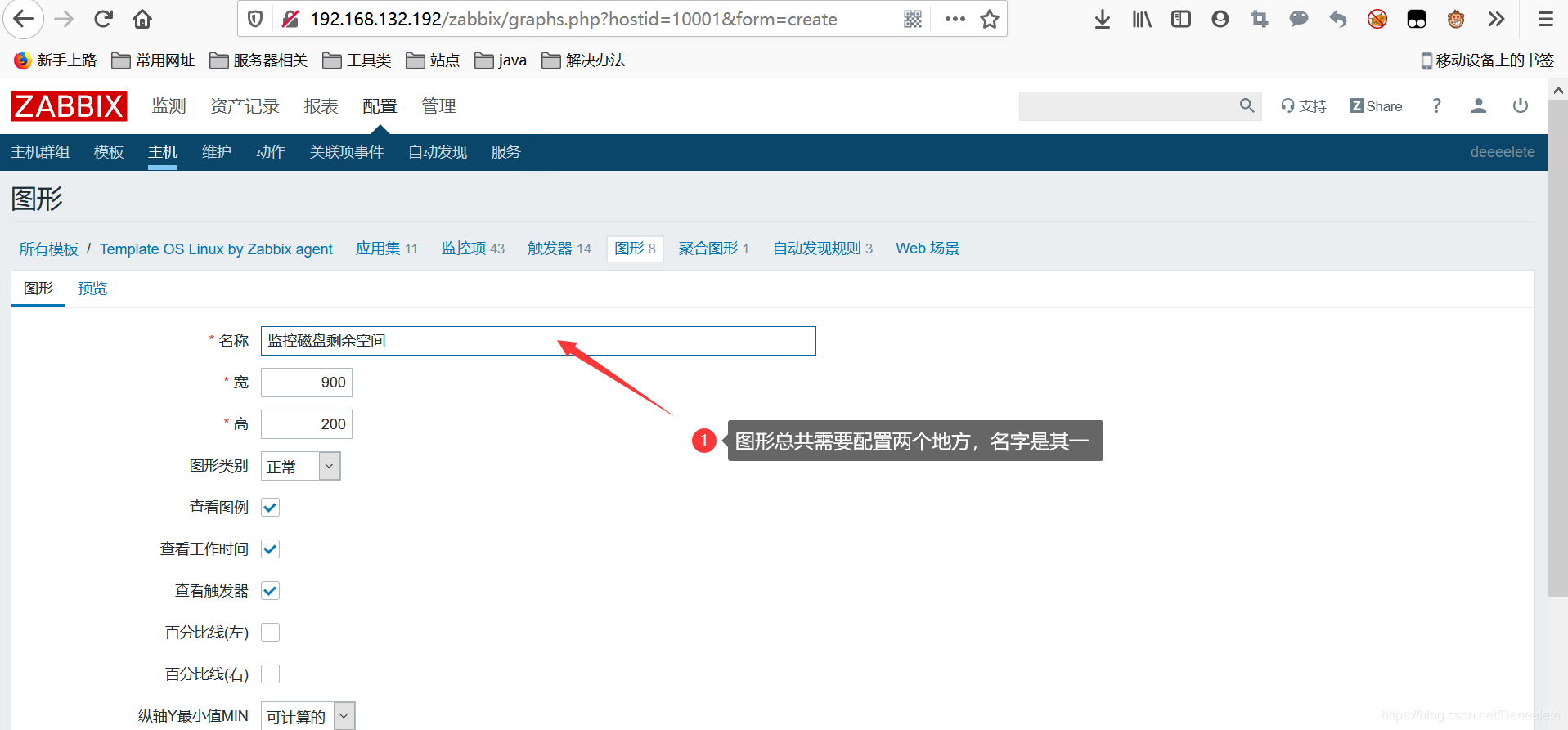Open the 常用网址 bookmark folder
This screenshot has width=1568, height=730.
153,60
